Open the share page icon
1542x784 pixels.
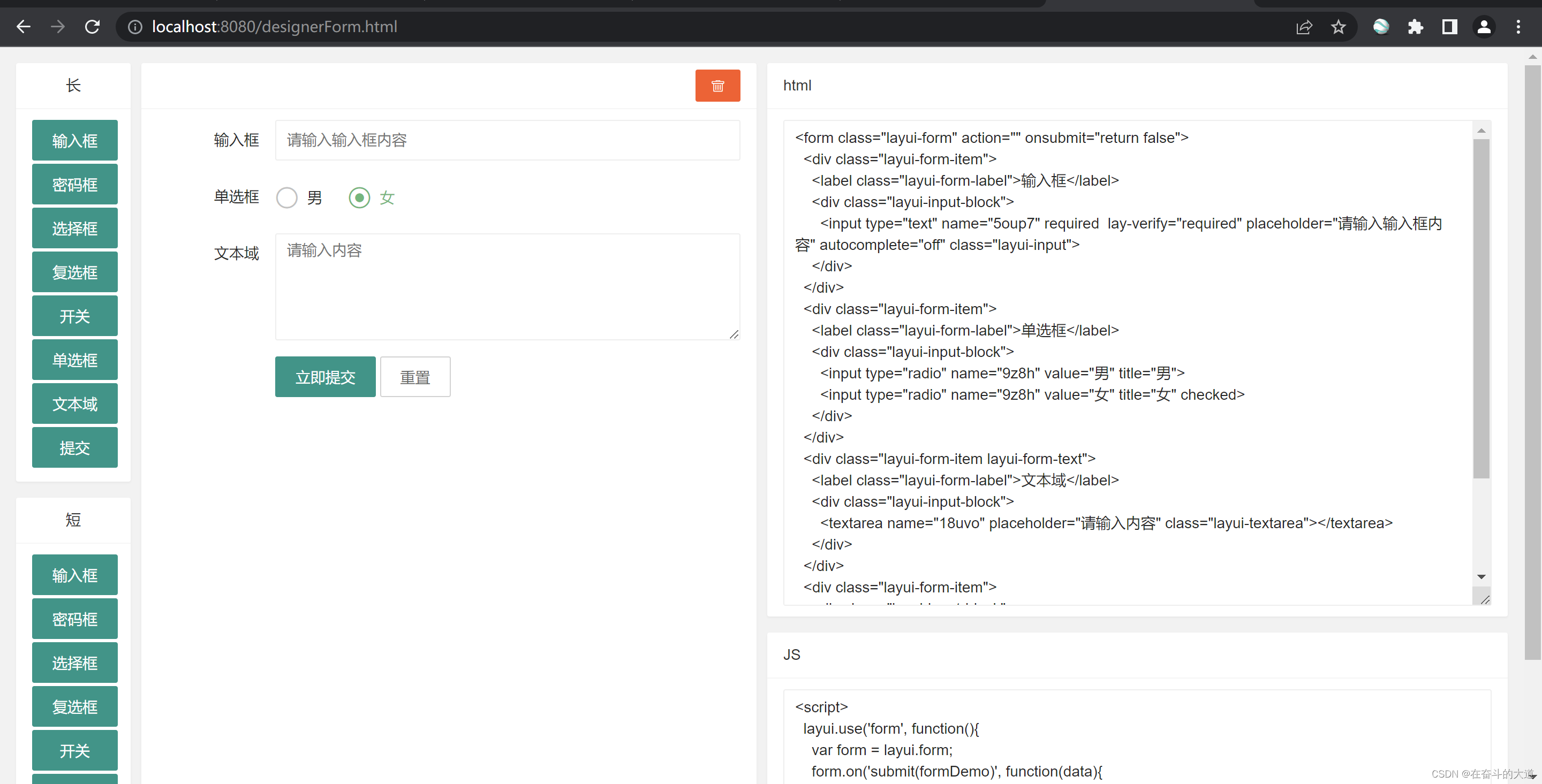(x=1304, y=26)
